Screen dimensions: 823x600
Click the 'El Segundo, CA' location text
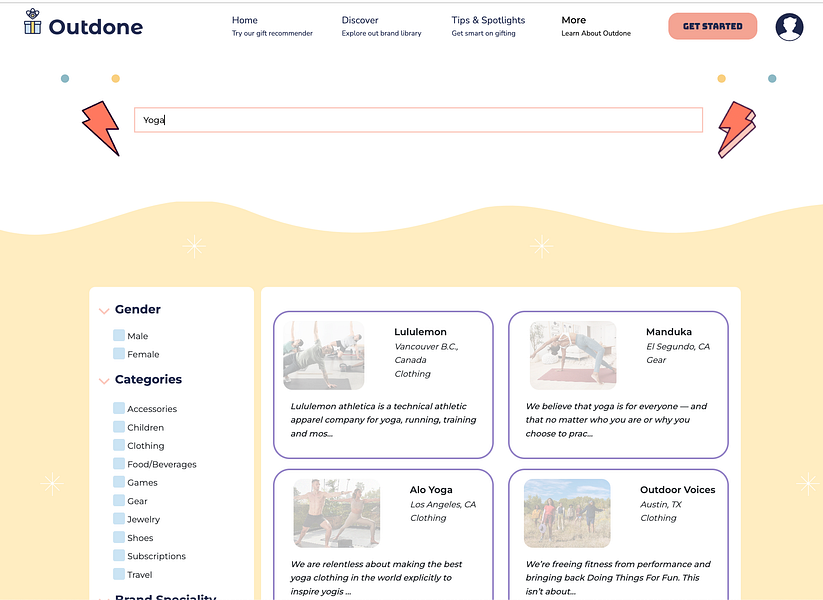pos(678,346)
